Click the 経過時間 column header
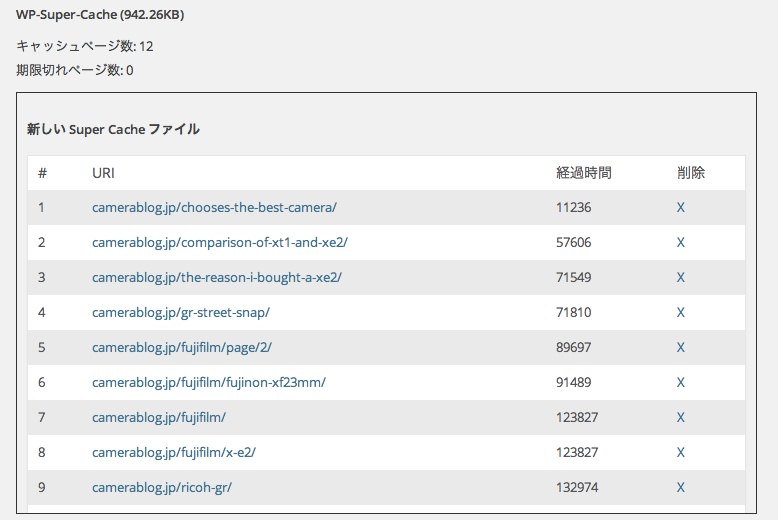This screenshot has width=778, height=520. coord(584,173)
